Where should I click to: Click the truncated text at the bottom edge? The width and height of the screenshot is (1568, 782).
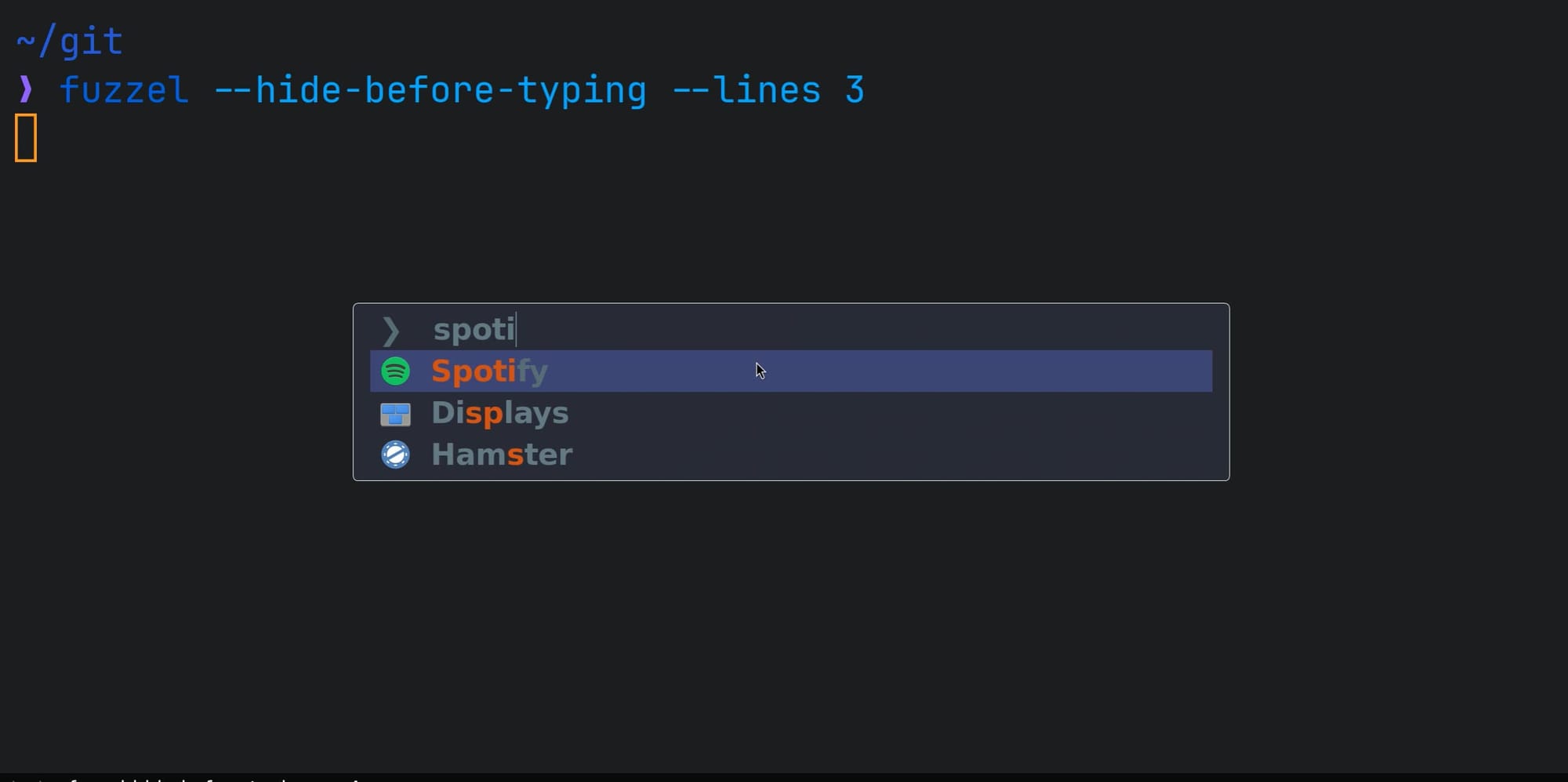point(184,779)
